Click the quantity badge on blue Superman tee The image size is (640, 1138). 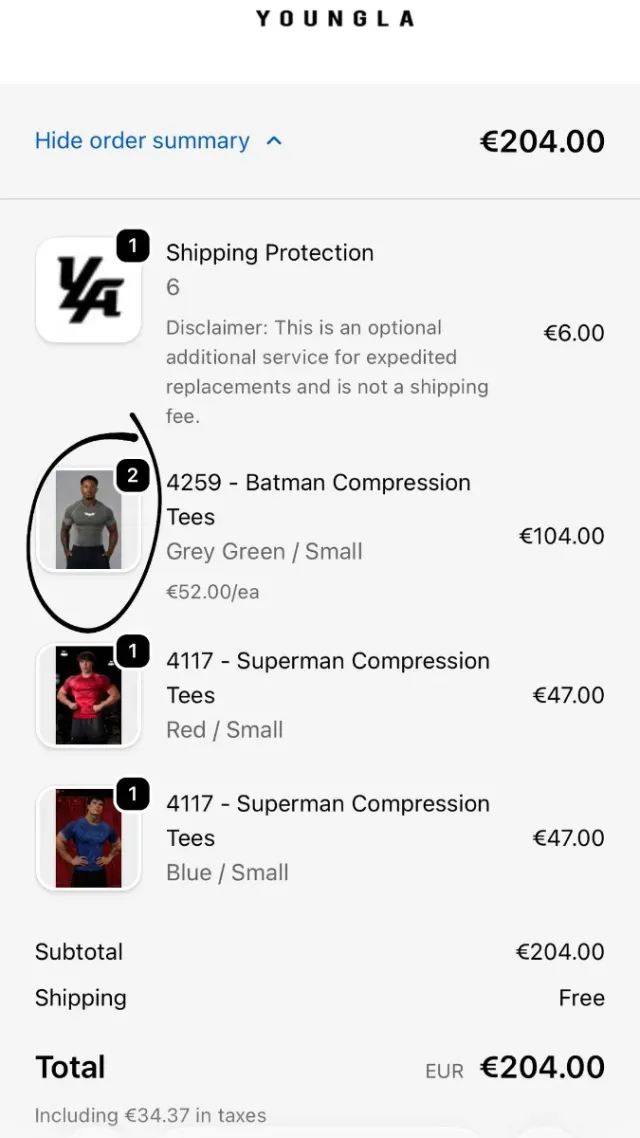tap(131, 794)
